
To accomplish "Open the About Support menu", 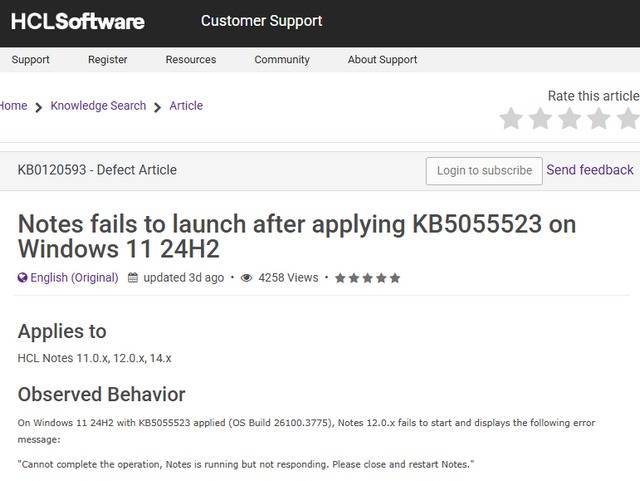I will coord(382,60).
